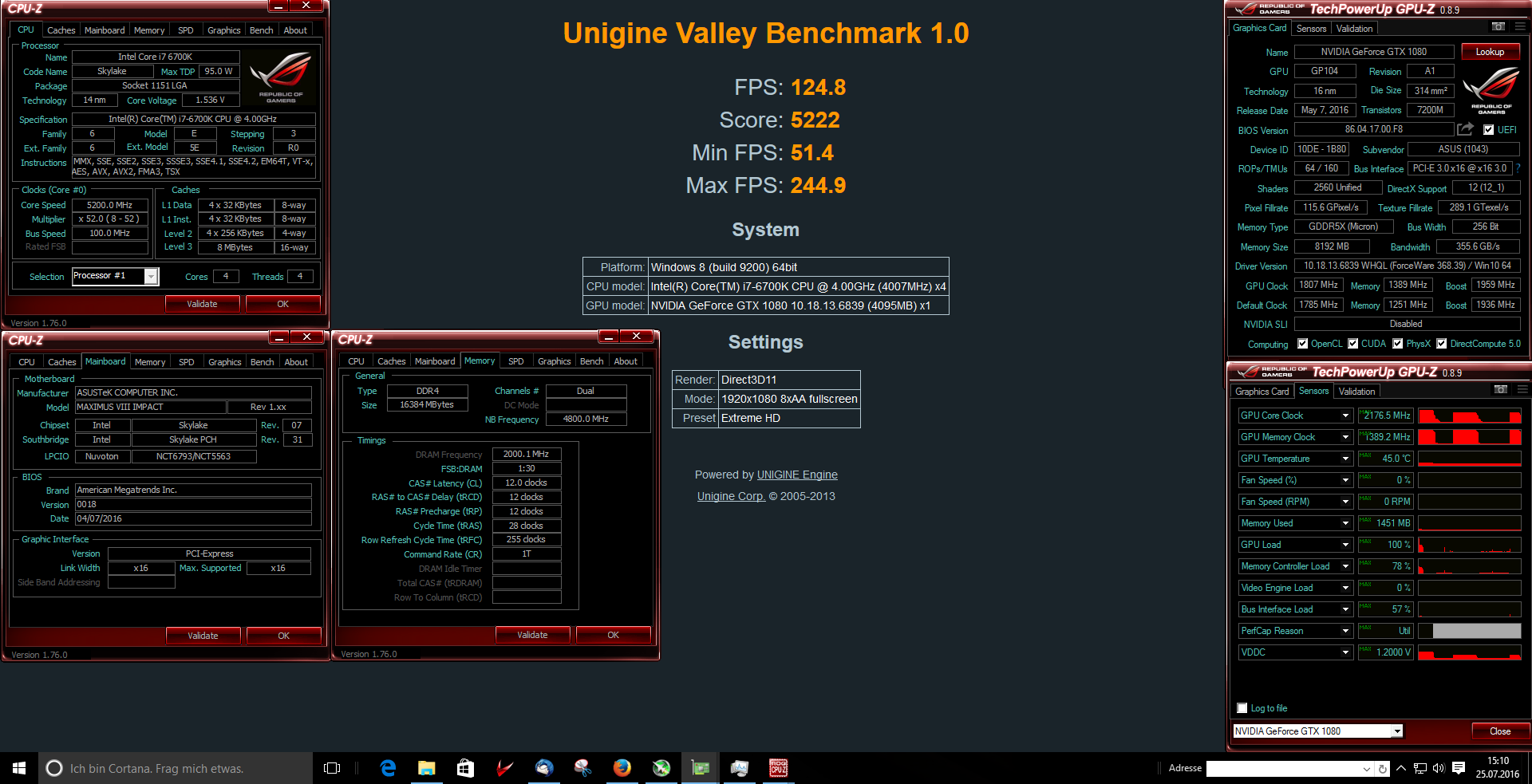1532x784 pixels.
Task: Click OK in the CPU-Z Mainboard window
Action: [x=283, y=636]
